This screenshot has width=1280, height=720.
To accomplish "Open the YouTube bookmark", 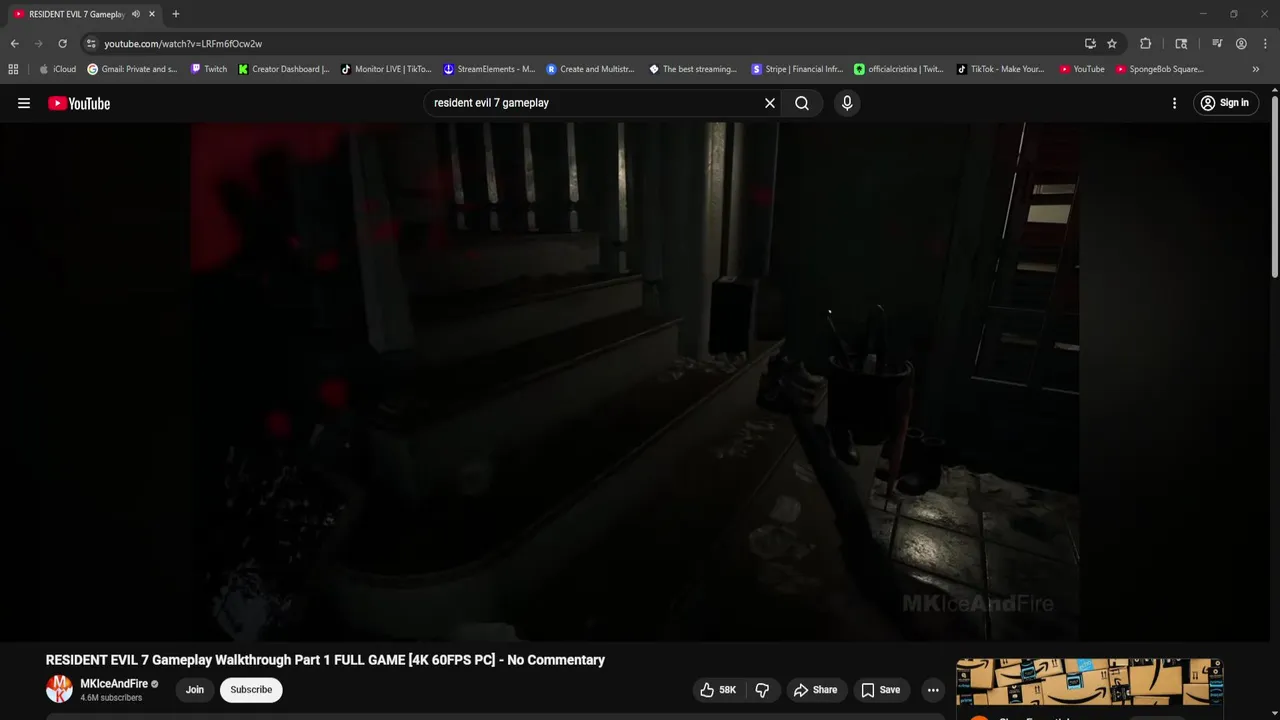I will [x=1082, y=69].
